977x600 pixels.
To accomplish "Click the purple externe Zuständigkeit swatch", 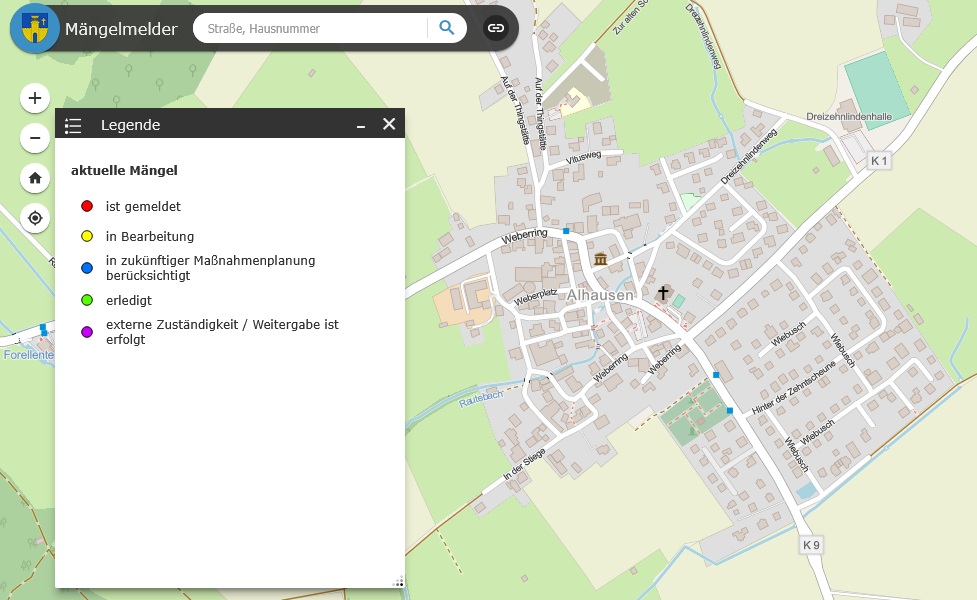I will pyautogui.click(x=87, y=332).
